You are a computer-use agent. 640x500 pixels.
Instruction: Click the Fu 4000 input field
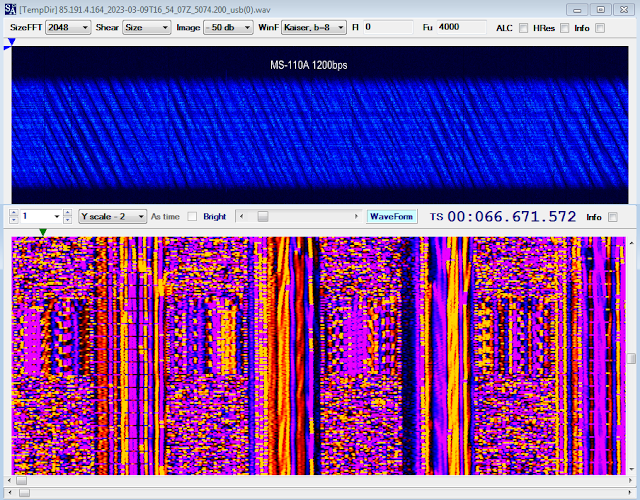(461, 27)
